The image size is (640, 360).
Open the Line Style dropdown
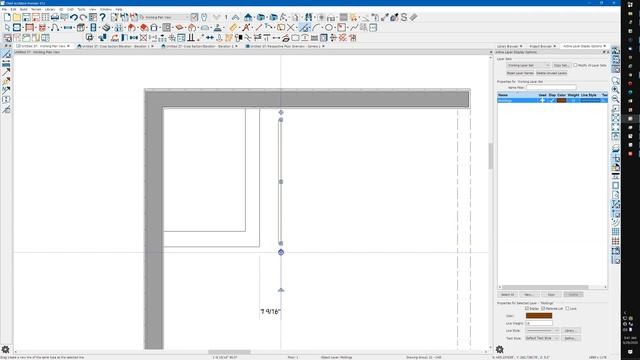pos(542,331)
